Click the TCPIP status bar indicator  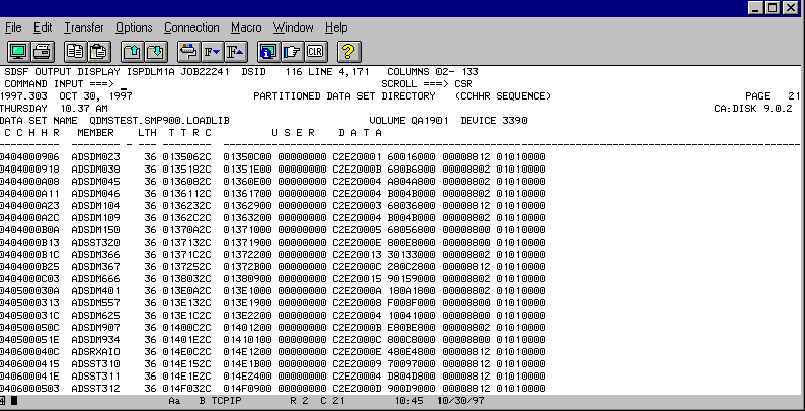(x=226, y=401)
